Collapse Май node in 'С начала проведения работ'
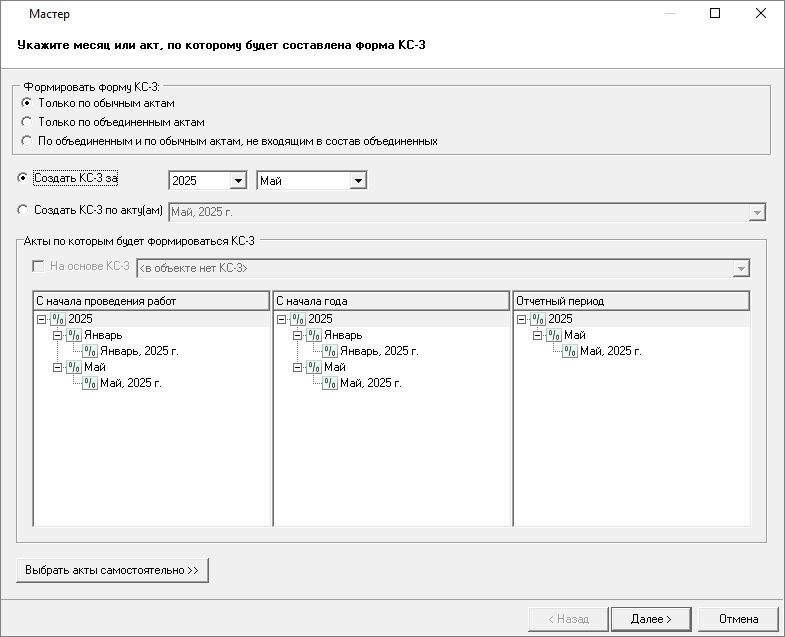Image resolution: width=785 pixels, height=637 pixels. pyautogui.click(x=58, y=367)
